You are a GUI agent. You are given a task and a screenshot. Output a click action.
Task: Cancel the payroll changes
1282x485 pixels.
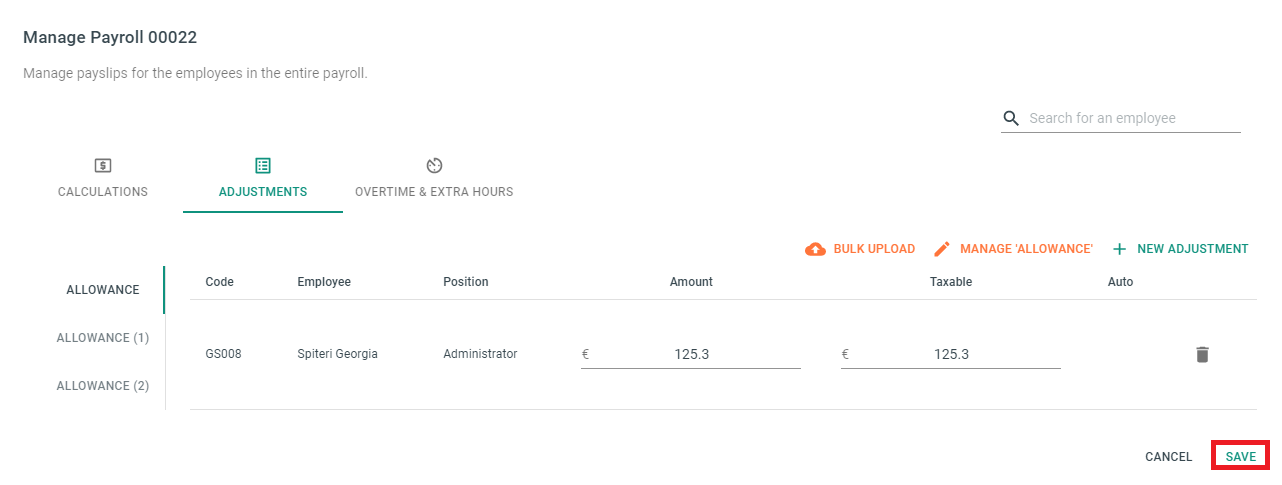(x=1169, y=457)
